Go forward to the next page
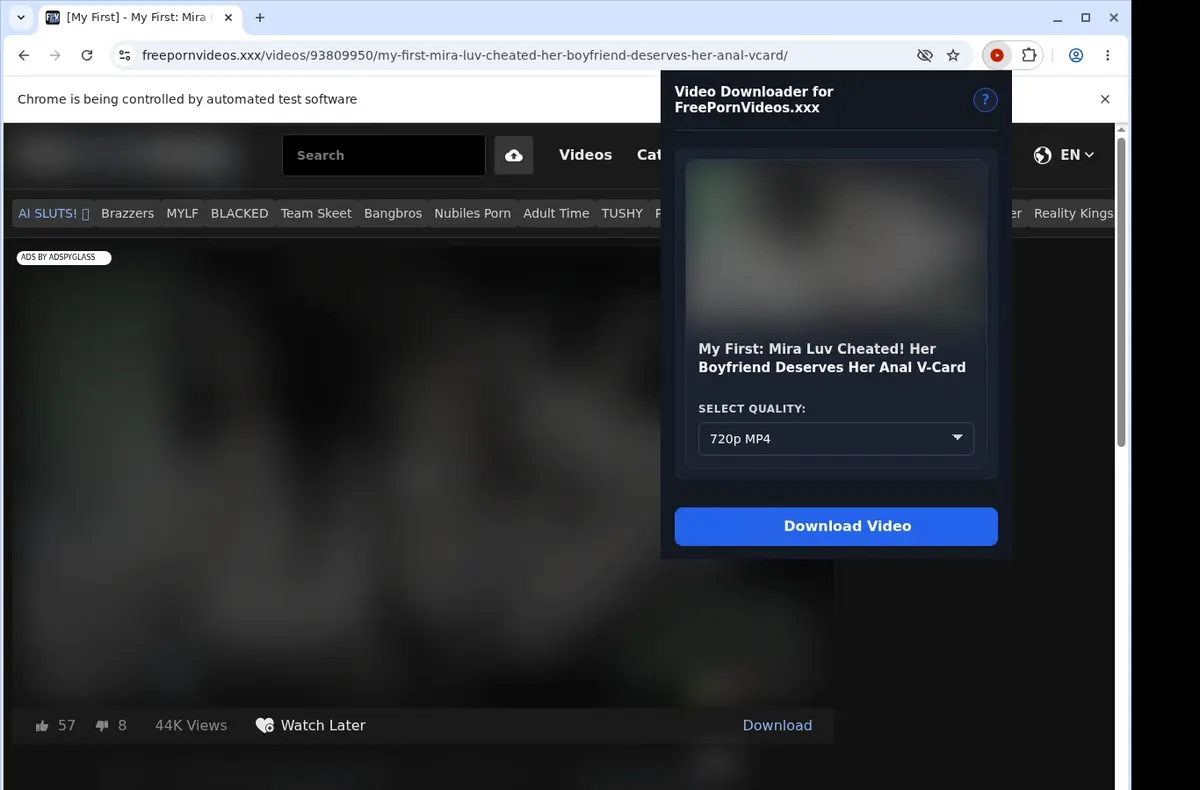The image size is (1200, 790). [x=55, y=56]
